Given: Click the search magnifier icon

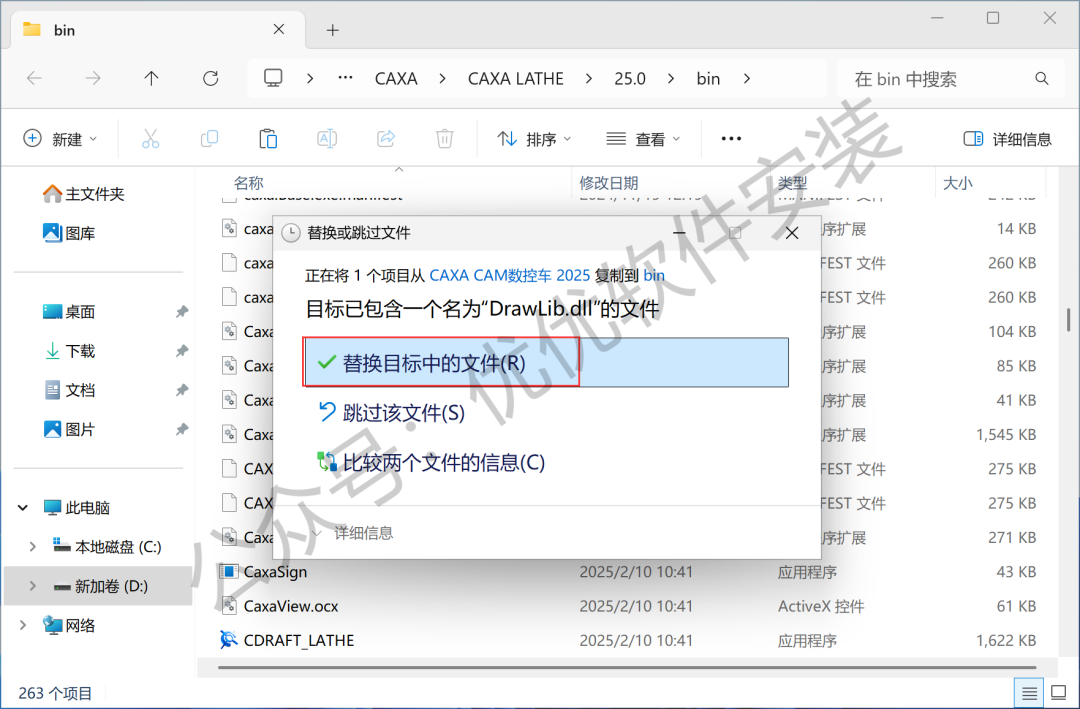Looking at the screenshot, I should coord(1041,79).
